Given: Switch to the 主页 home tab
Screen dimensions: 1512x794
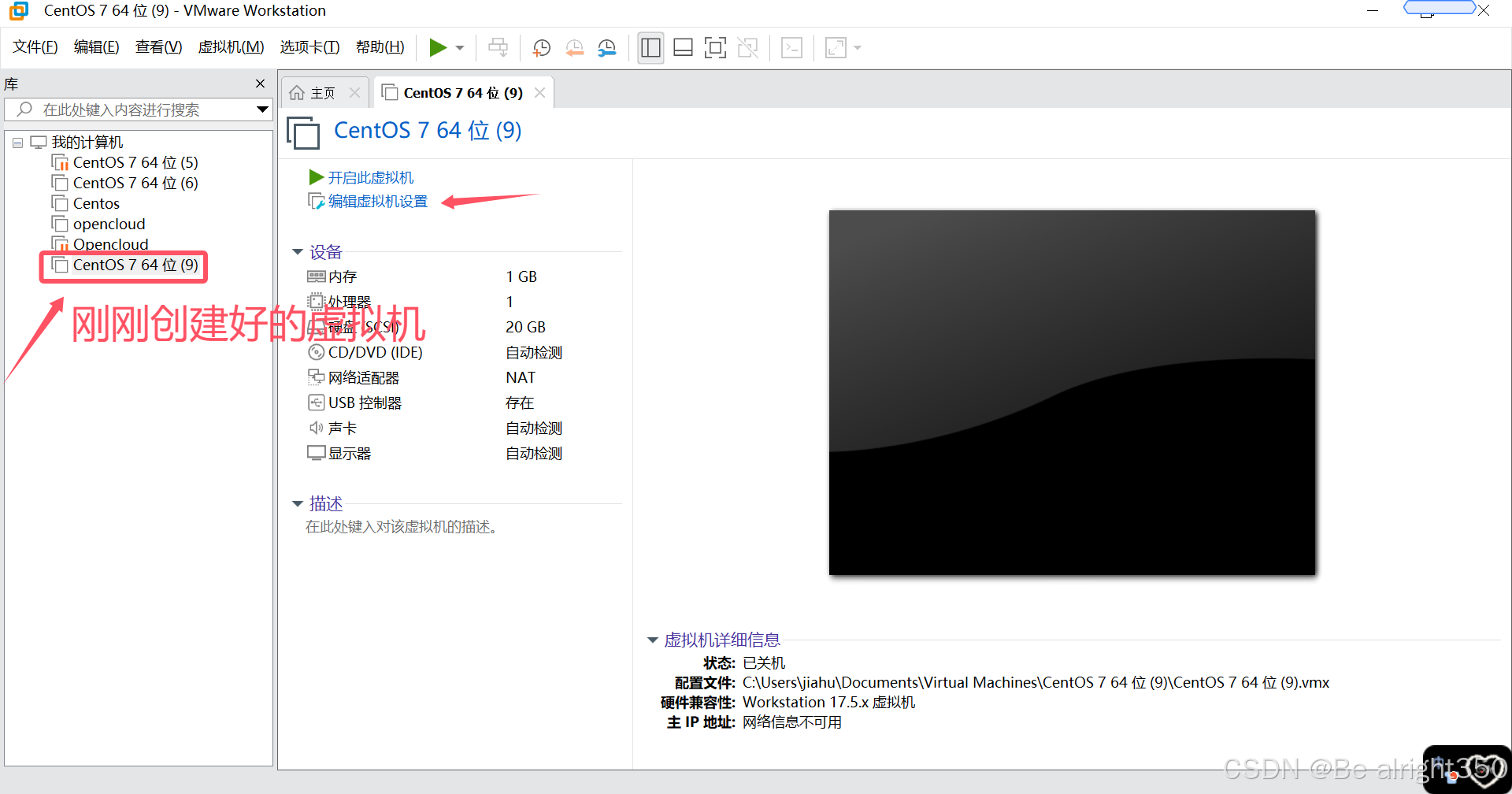Looking at the screenshot, I should (323, 92).
